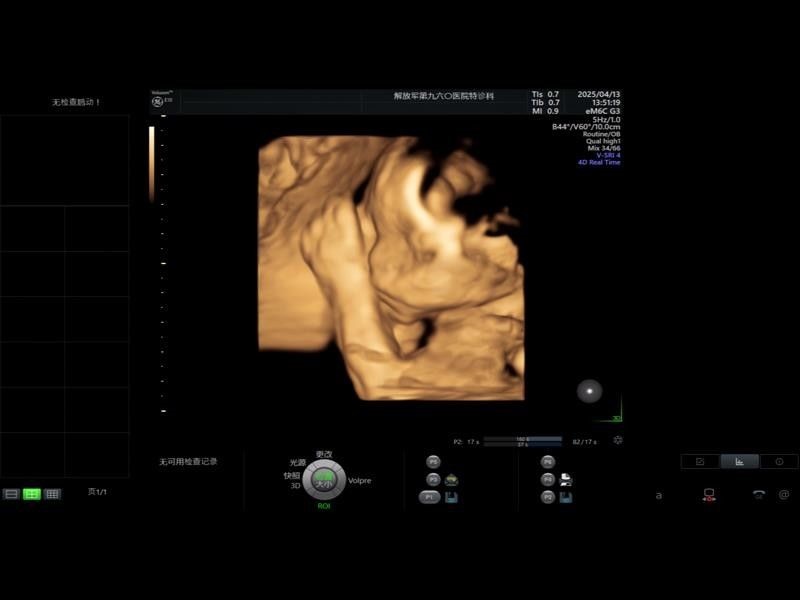Screen dimensions: 800x600
Task: Switch to the measurement chart tab
Action: (739, 462)
